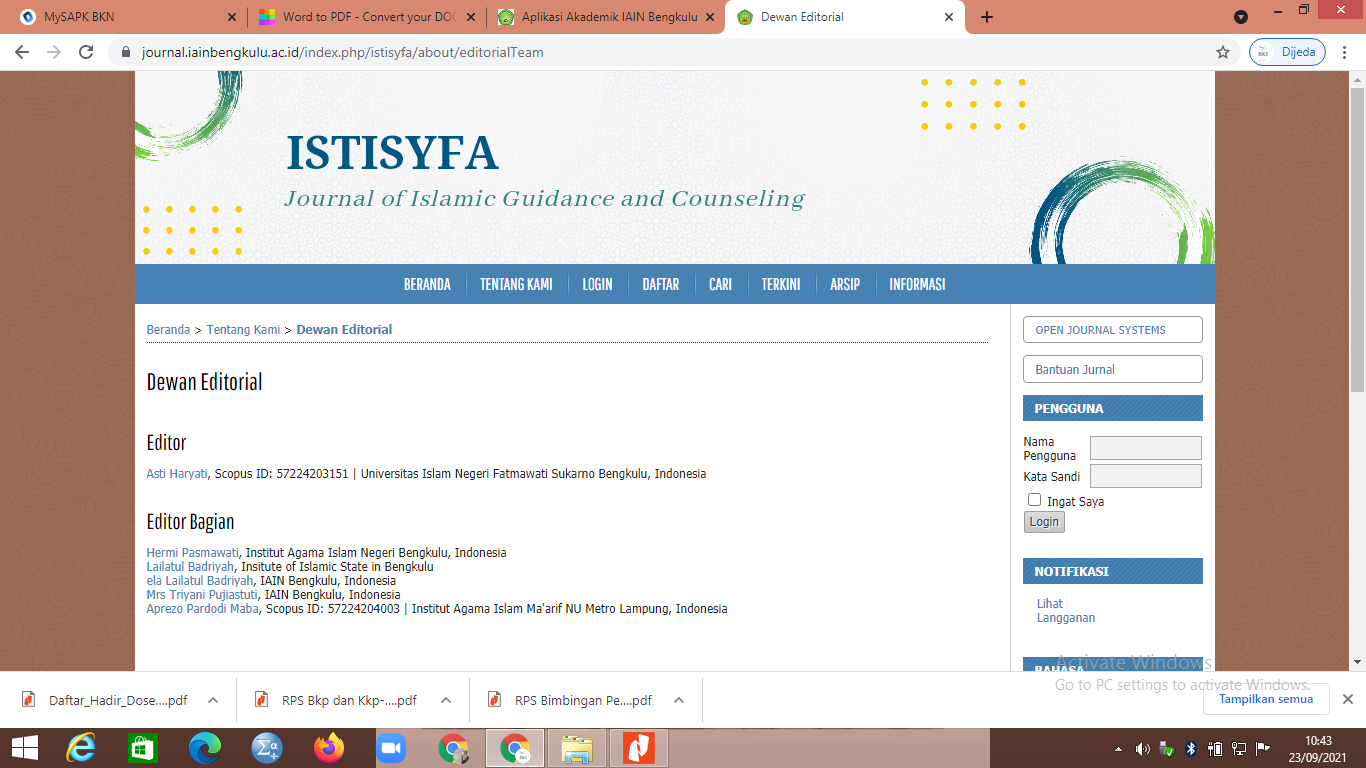Expand options for Daftar_Hadir_Dose download

point(213,700)
